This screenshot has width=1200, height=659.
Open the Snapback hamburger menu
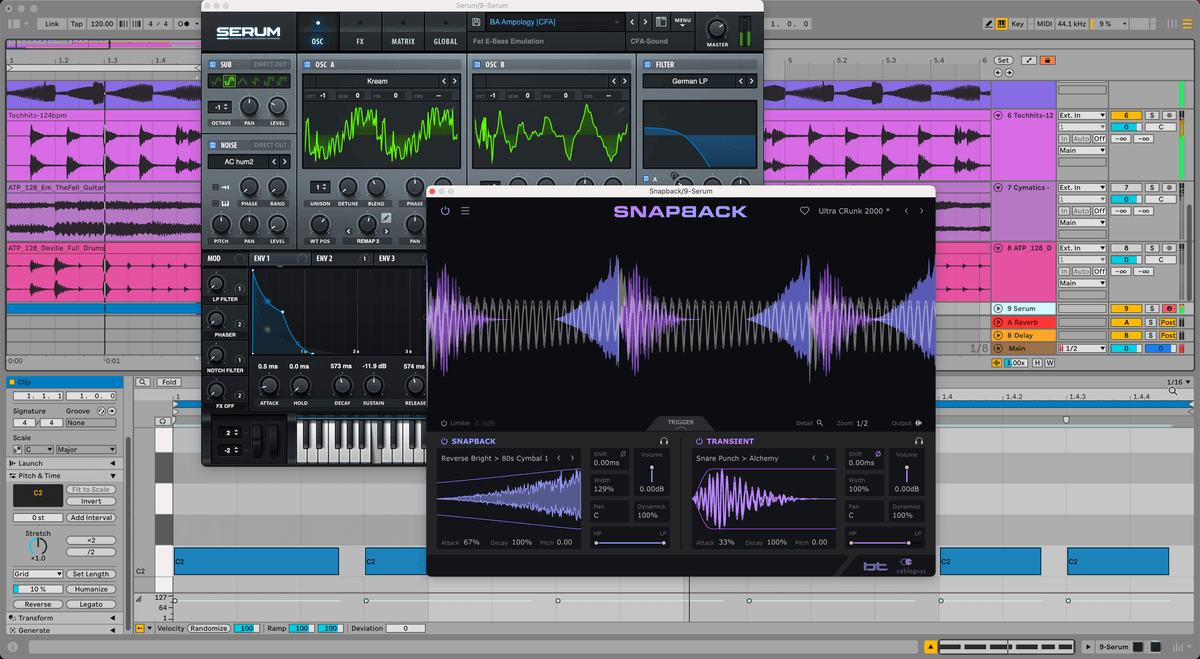point(465,211)
